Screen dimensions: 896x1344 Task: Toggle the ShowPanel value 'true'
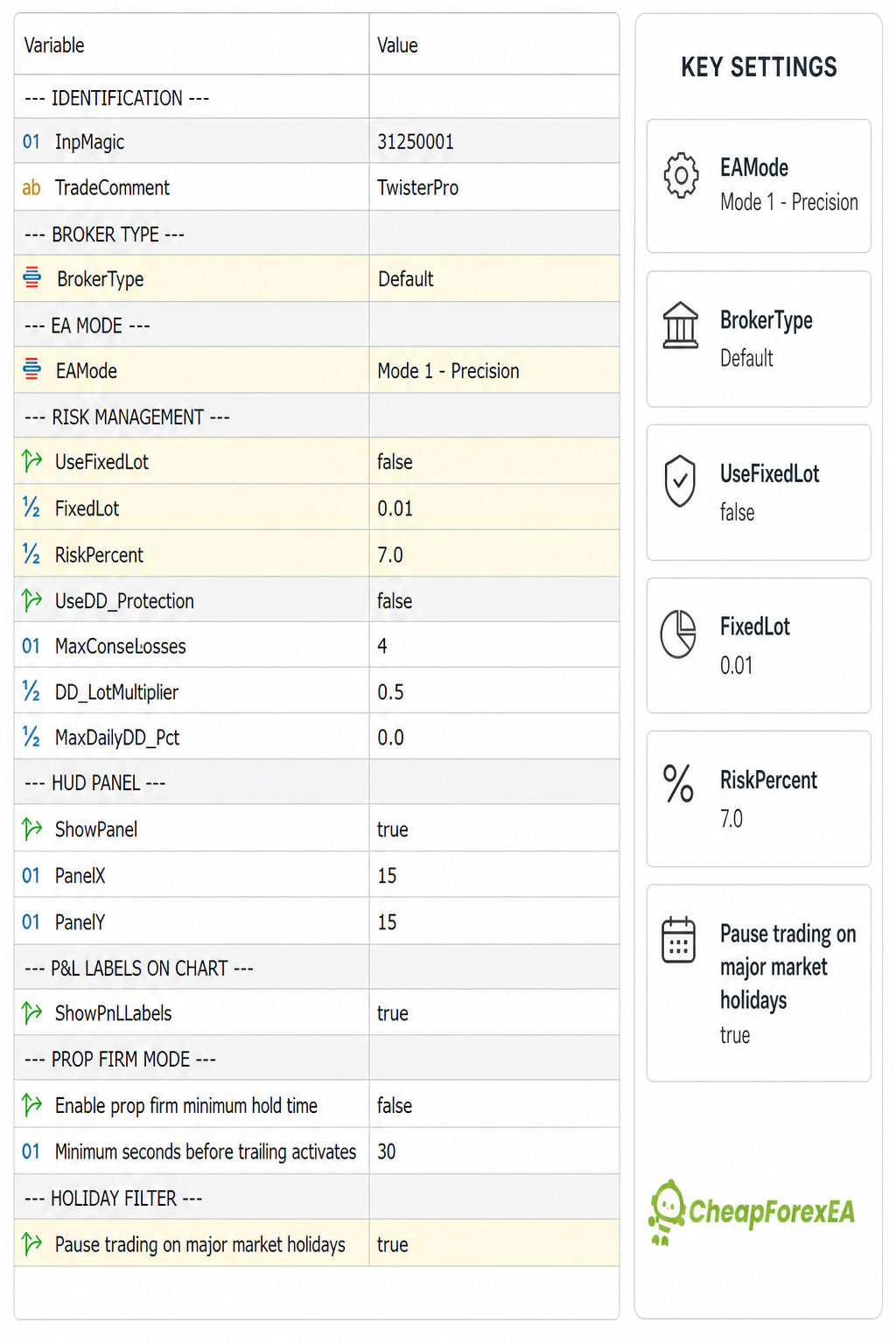[393, 829]
